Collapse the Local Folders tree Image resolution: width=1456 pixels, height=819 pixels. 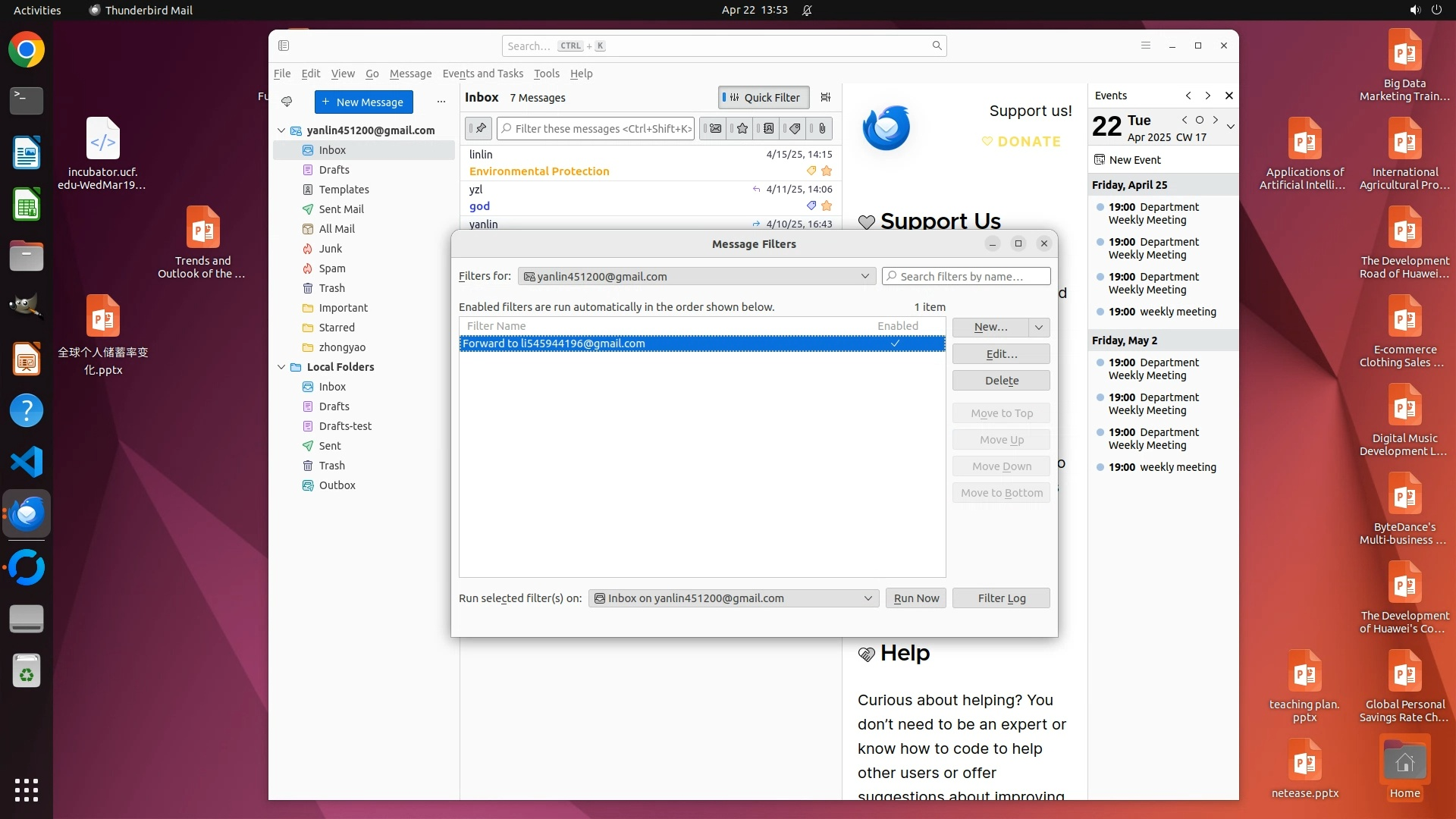(x=281, y=367)
